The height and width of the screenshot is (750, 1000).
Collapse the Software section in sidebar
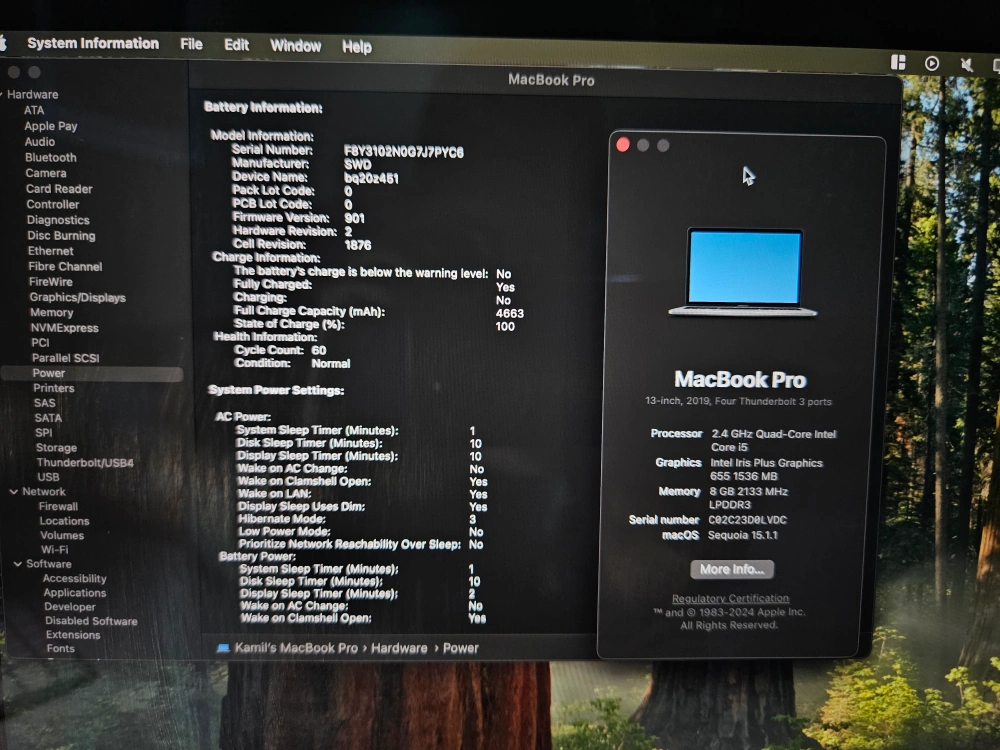click(18, 564)
